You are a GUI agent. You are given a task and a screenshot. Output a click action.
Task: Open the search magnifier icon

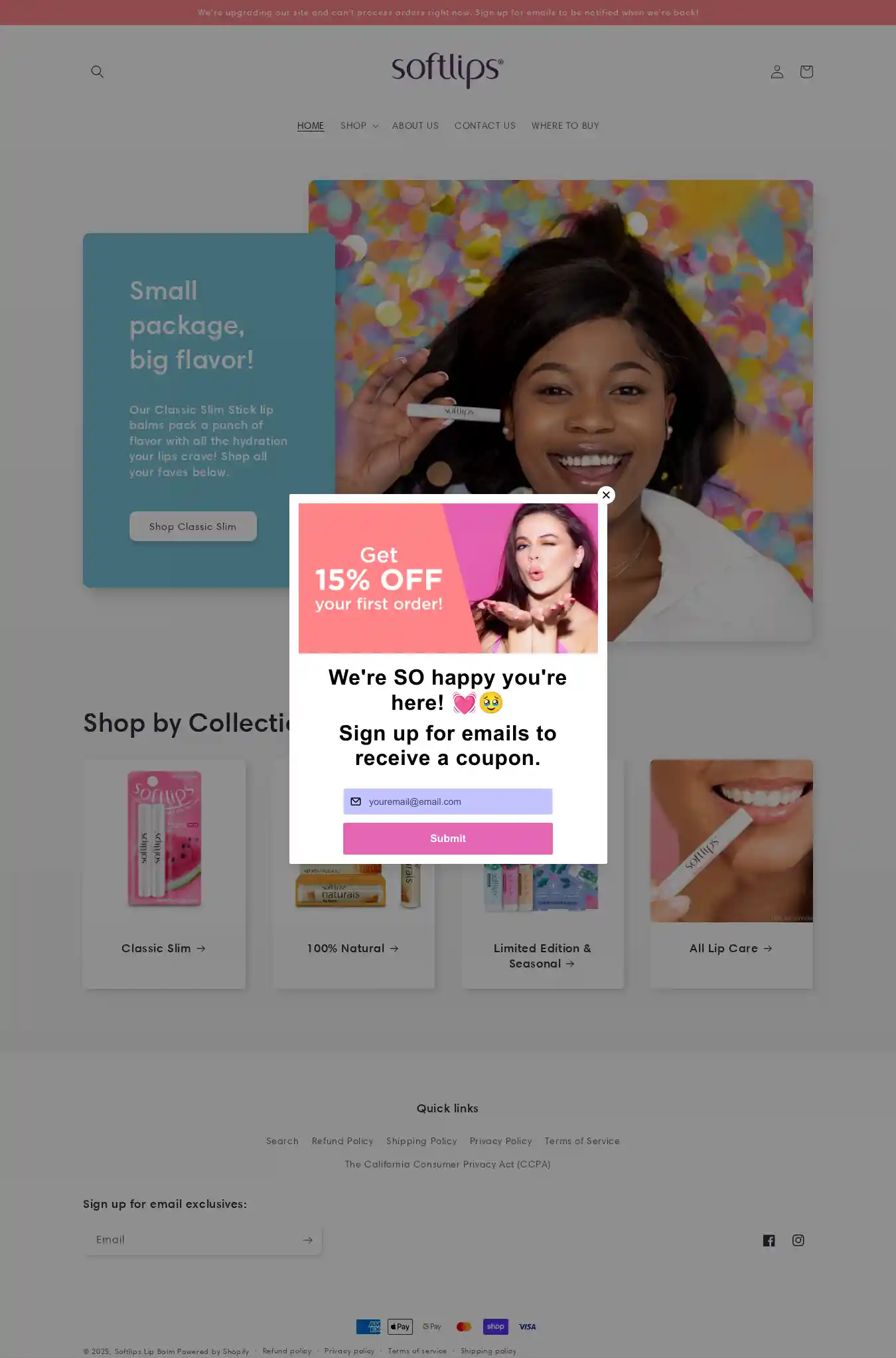[x=97, y=72]
